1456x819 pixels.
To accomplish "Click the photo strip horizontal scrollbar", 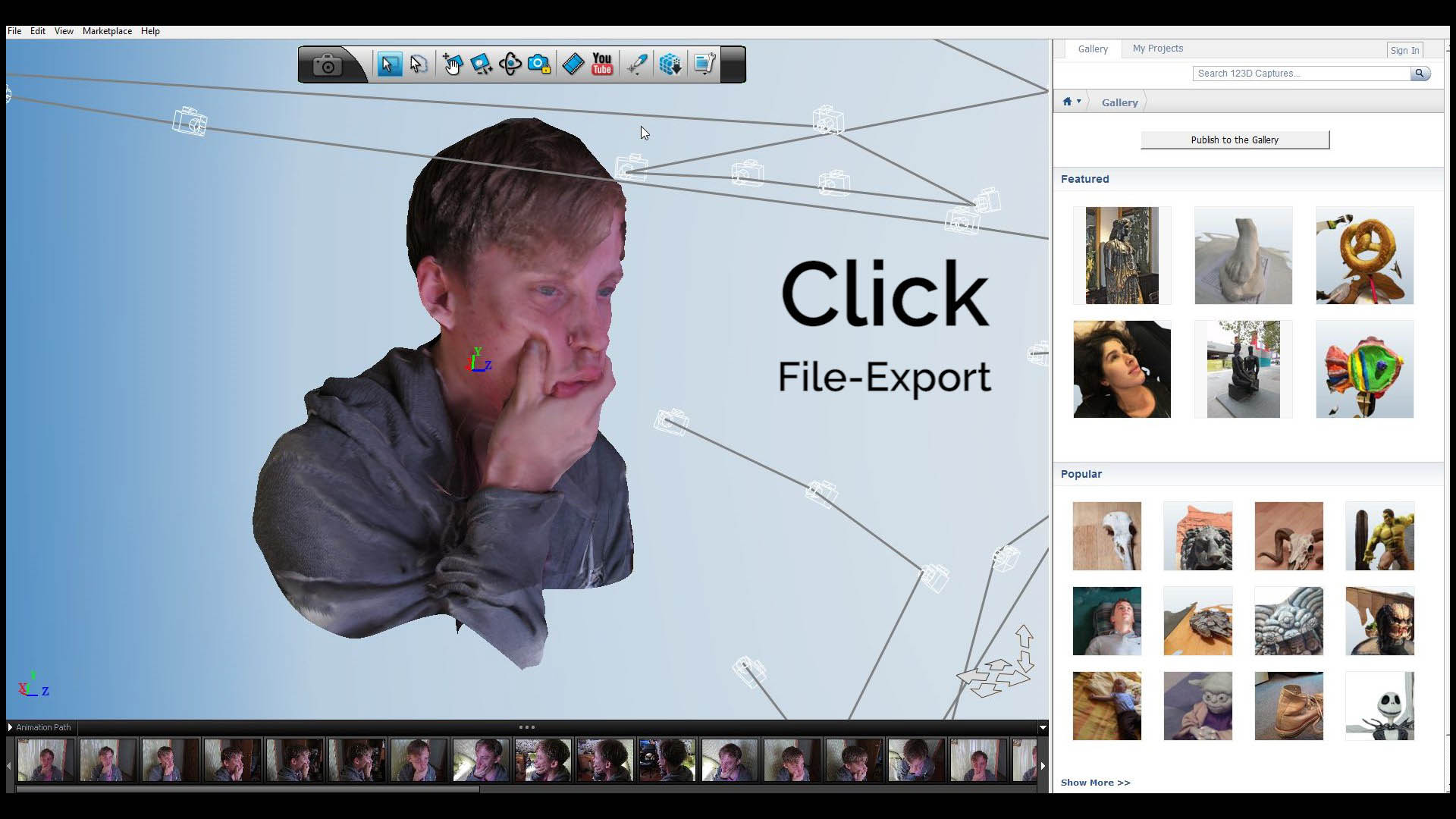I will tap(247, 789).
